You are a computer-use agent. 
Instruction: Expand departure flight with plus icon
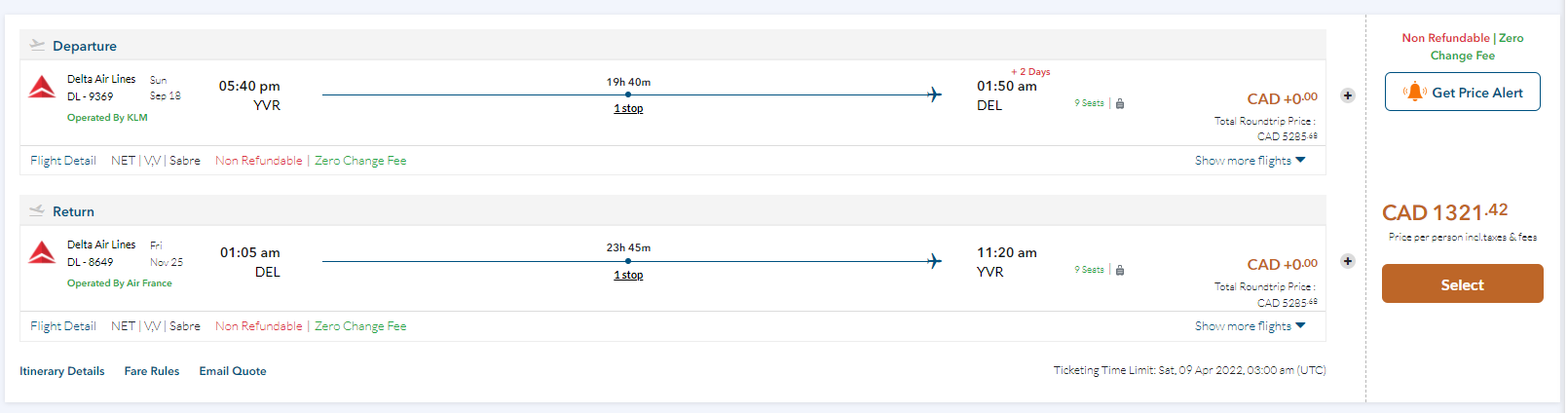[1348, 95]
